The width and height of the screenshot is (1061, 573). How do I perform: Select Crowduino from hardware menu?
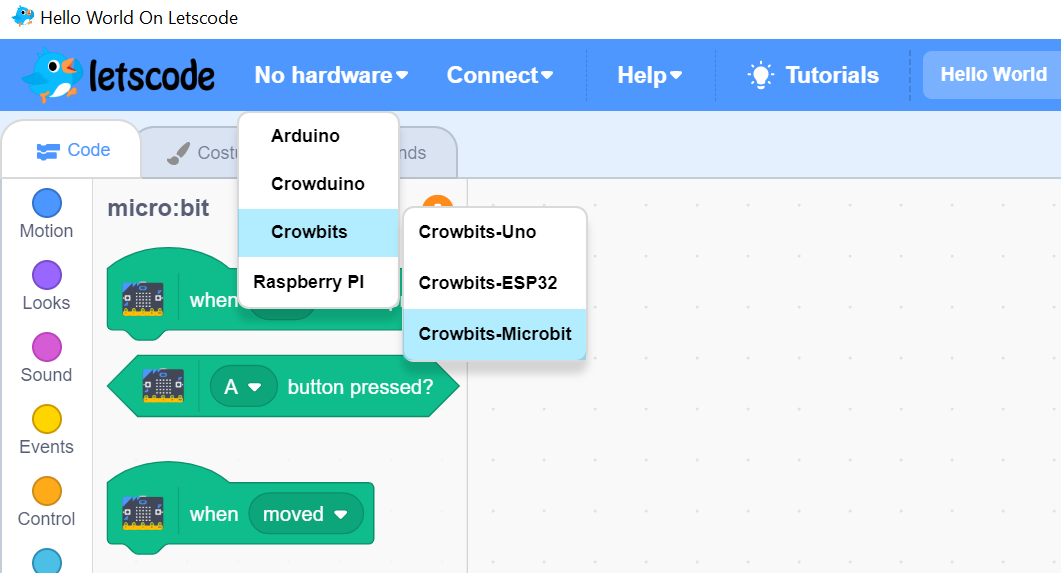(319, 184)
